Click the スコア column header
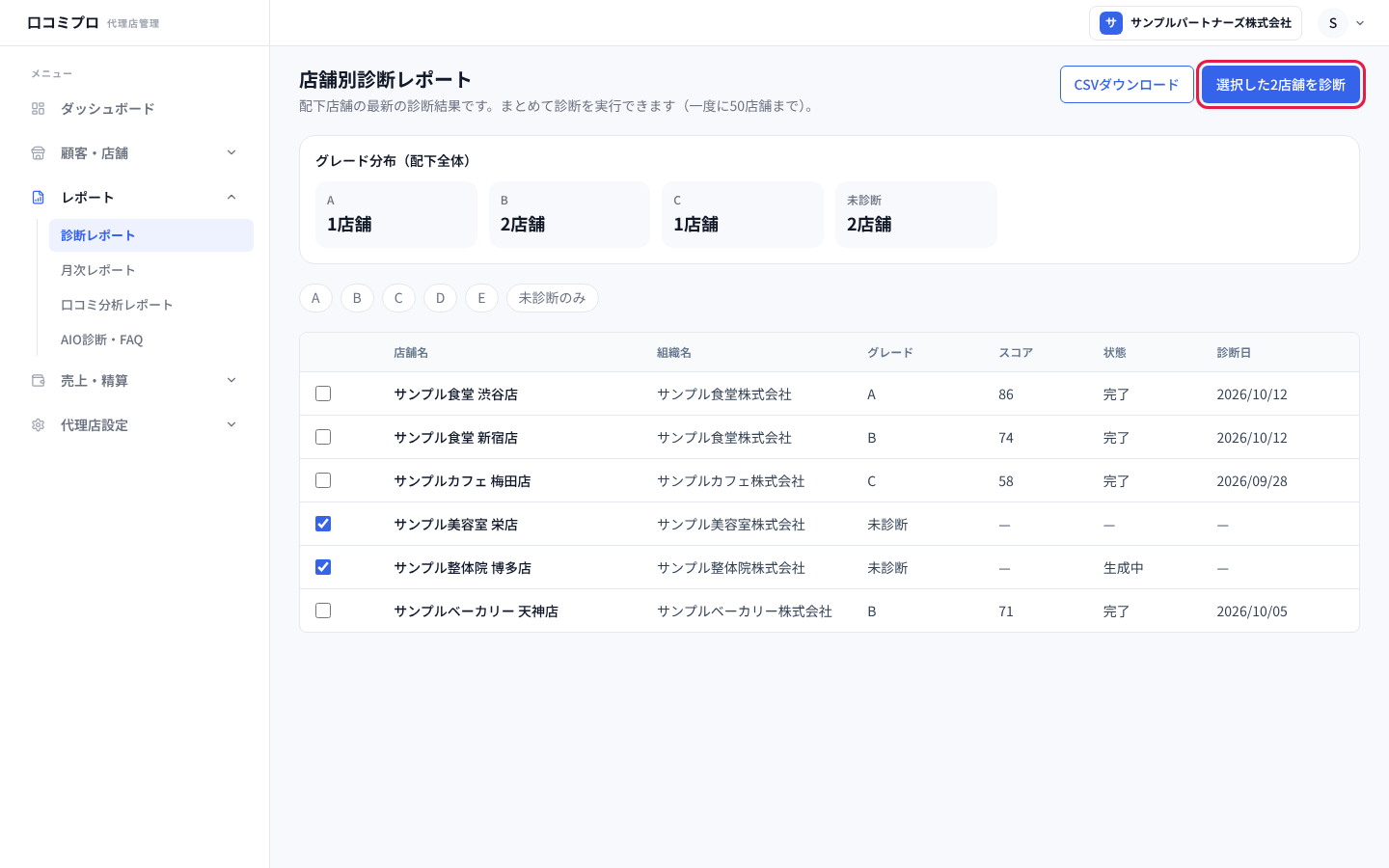Viewport: 1389px width, 868px height. (1016, 353)
